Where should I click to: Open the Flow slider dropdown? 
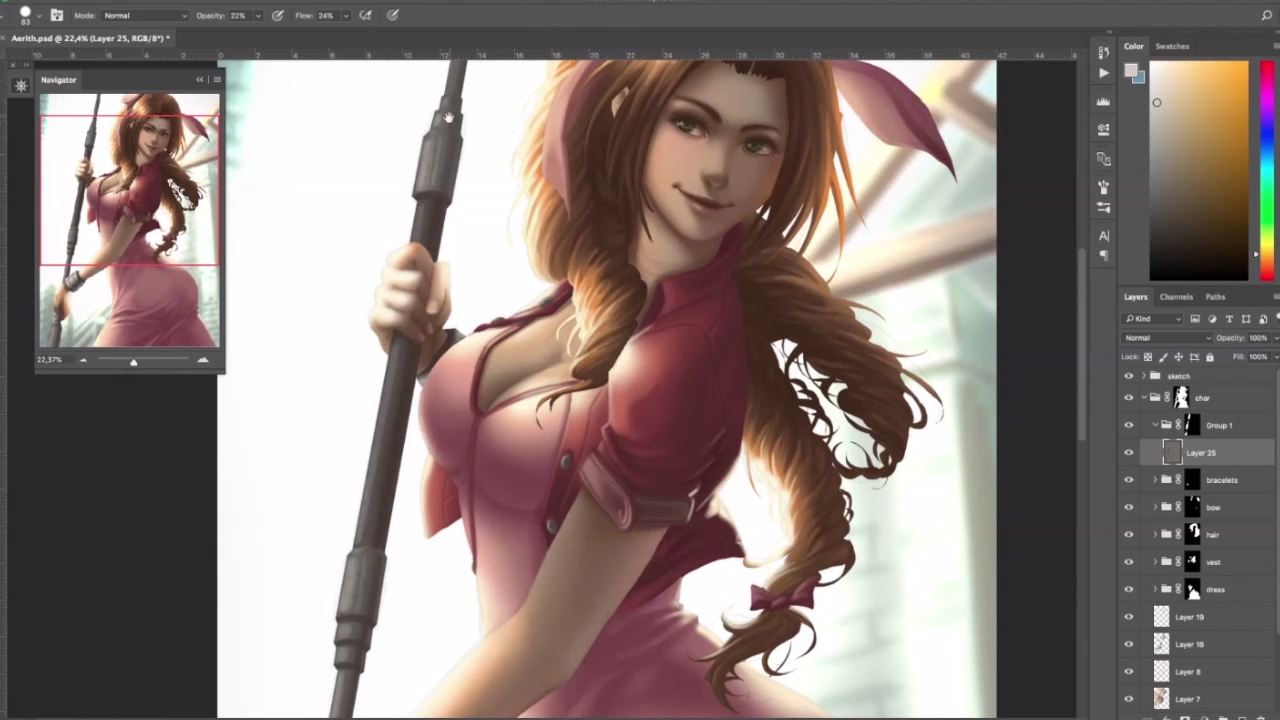pos(346,15)
